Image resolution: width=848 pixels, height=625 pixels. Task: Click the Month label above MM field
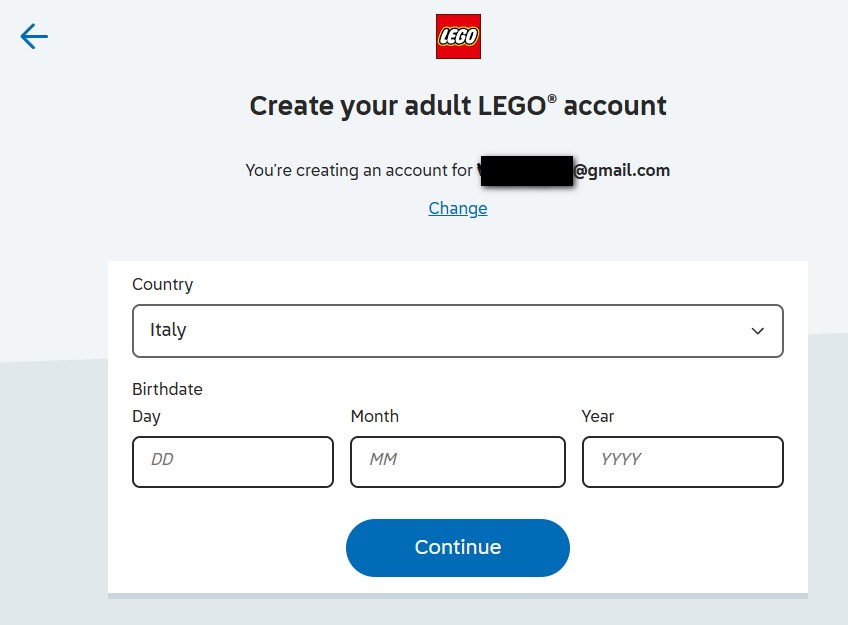coord(374,416)
